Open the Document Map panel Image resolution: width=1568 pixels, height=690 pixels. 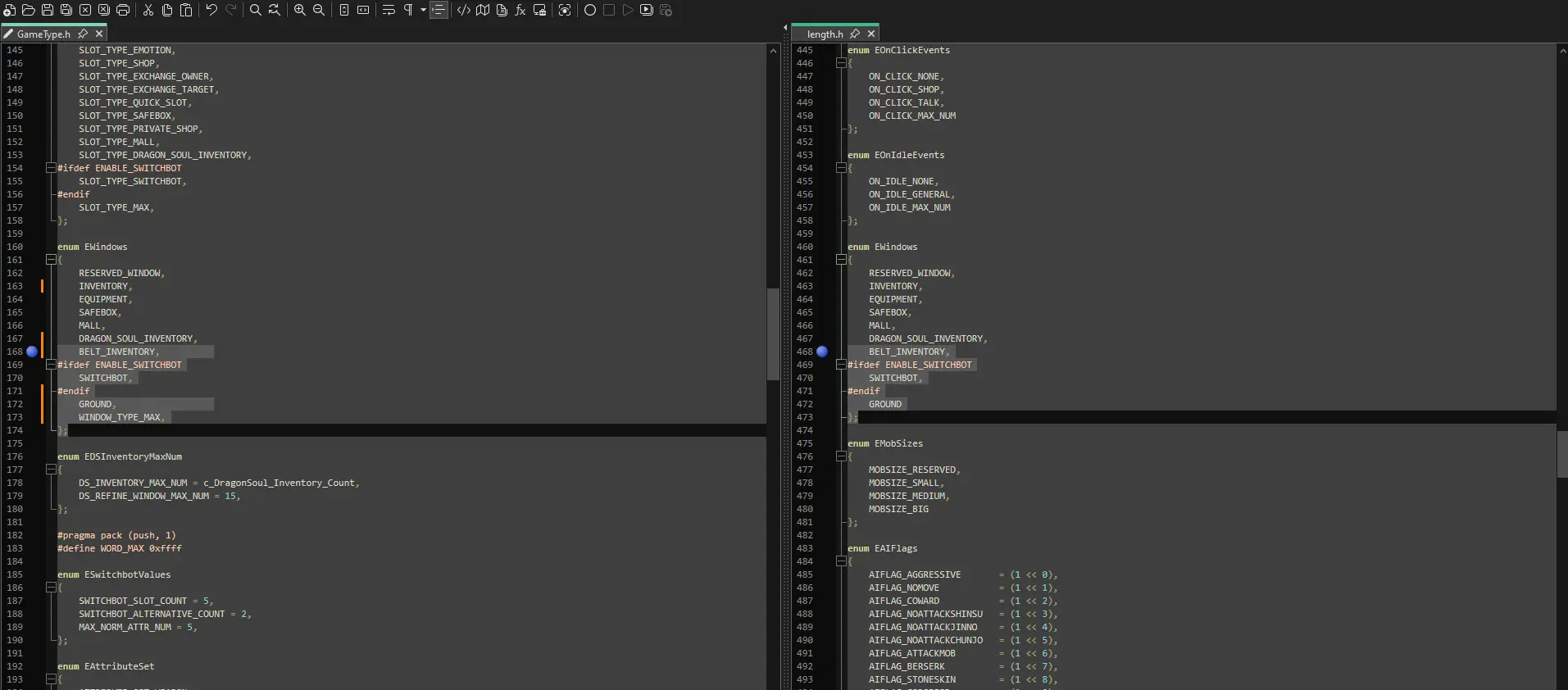[483, 10]
